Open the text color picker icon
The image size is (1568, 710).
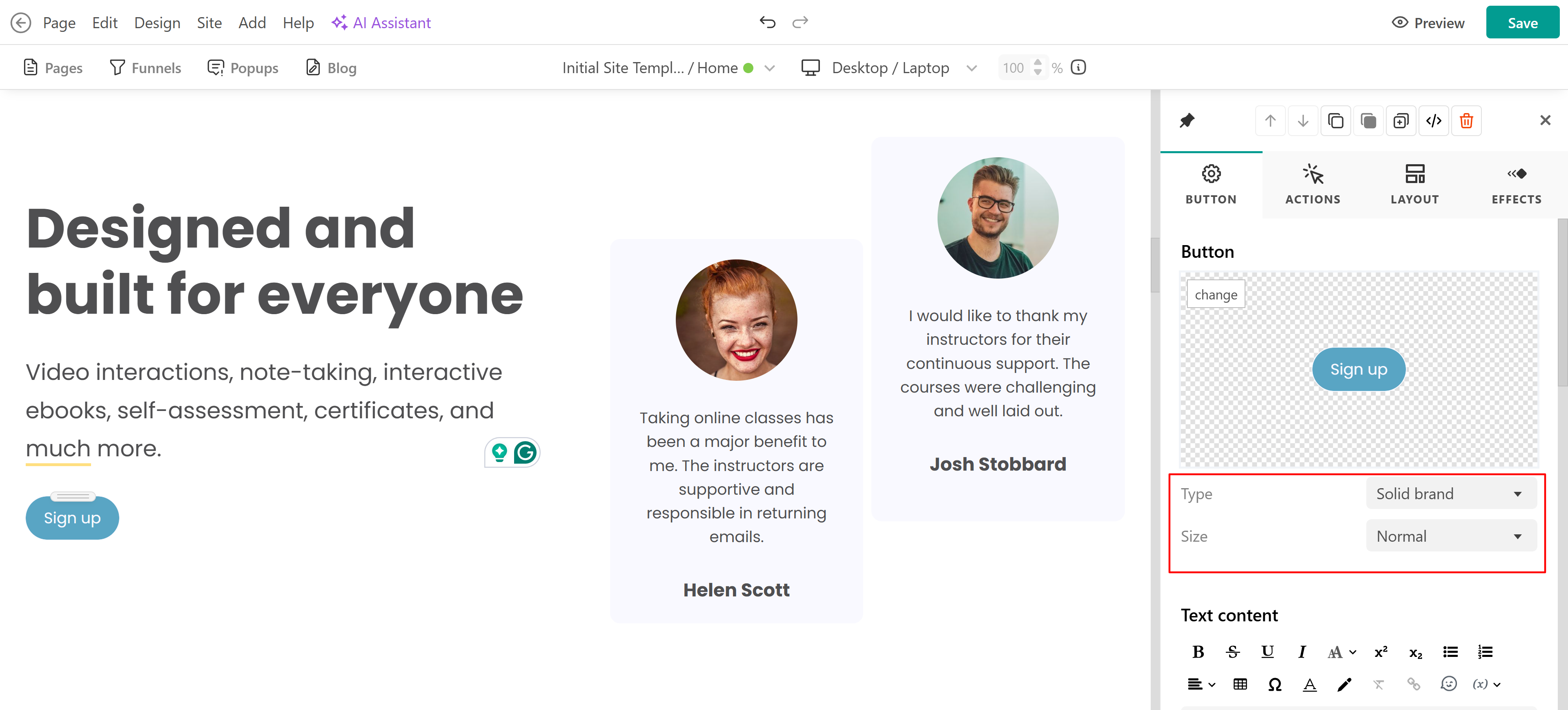[x=1309, y=684]
